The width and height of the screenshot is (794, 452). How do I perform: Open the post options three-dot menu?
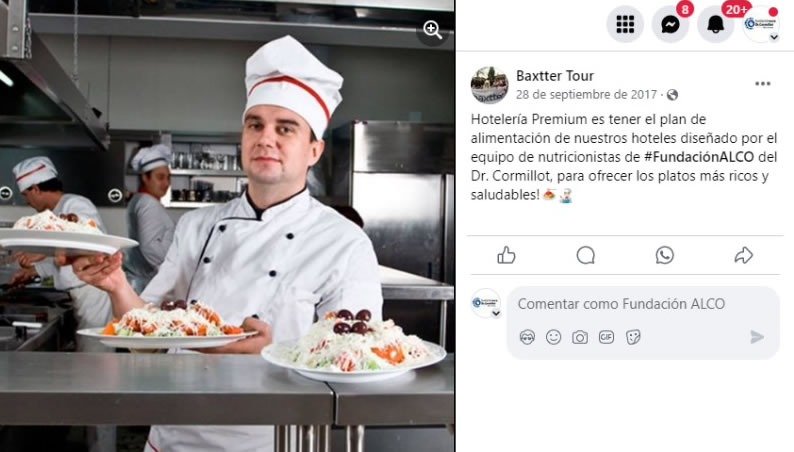click(x=763, y=84)
